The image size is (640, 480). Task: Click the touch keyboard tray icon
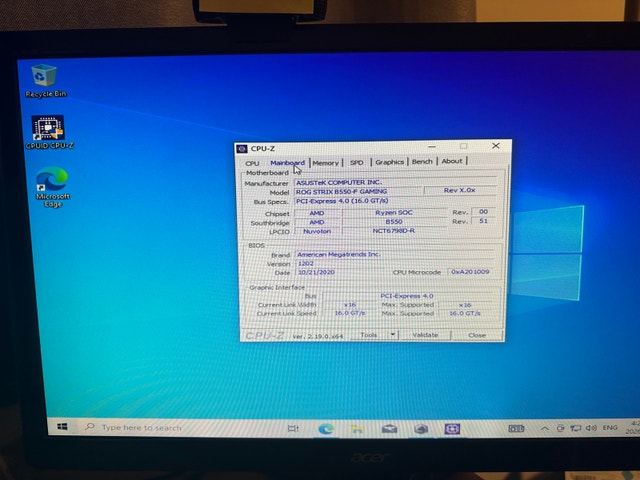click(516, 428)
